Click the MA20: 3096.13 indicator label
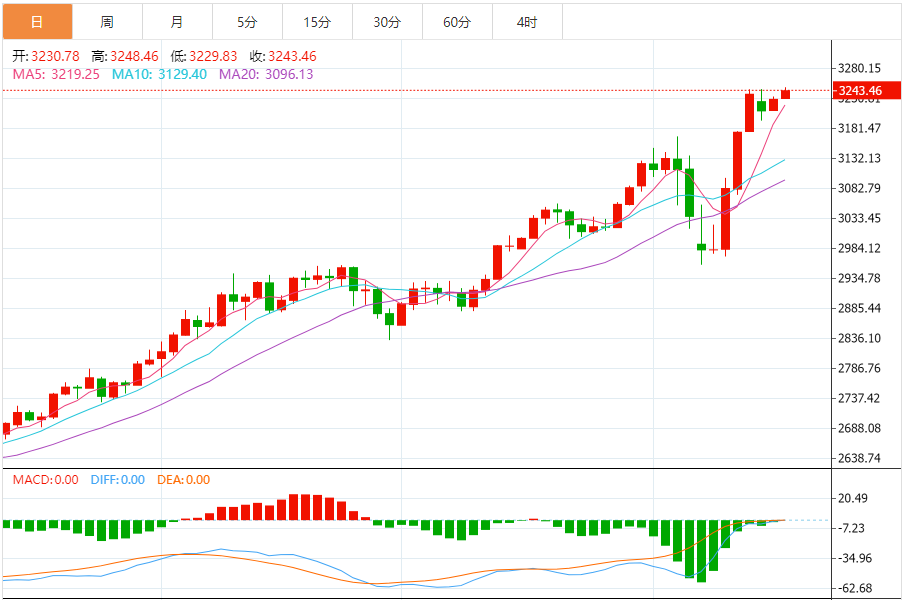Viewport: 907px width, 600px height. 266,74
